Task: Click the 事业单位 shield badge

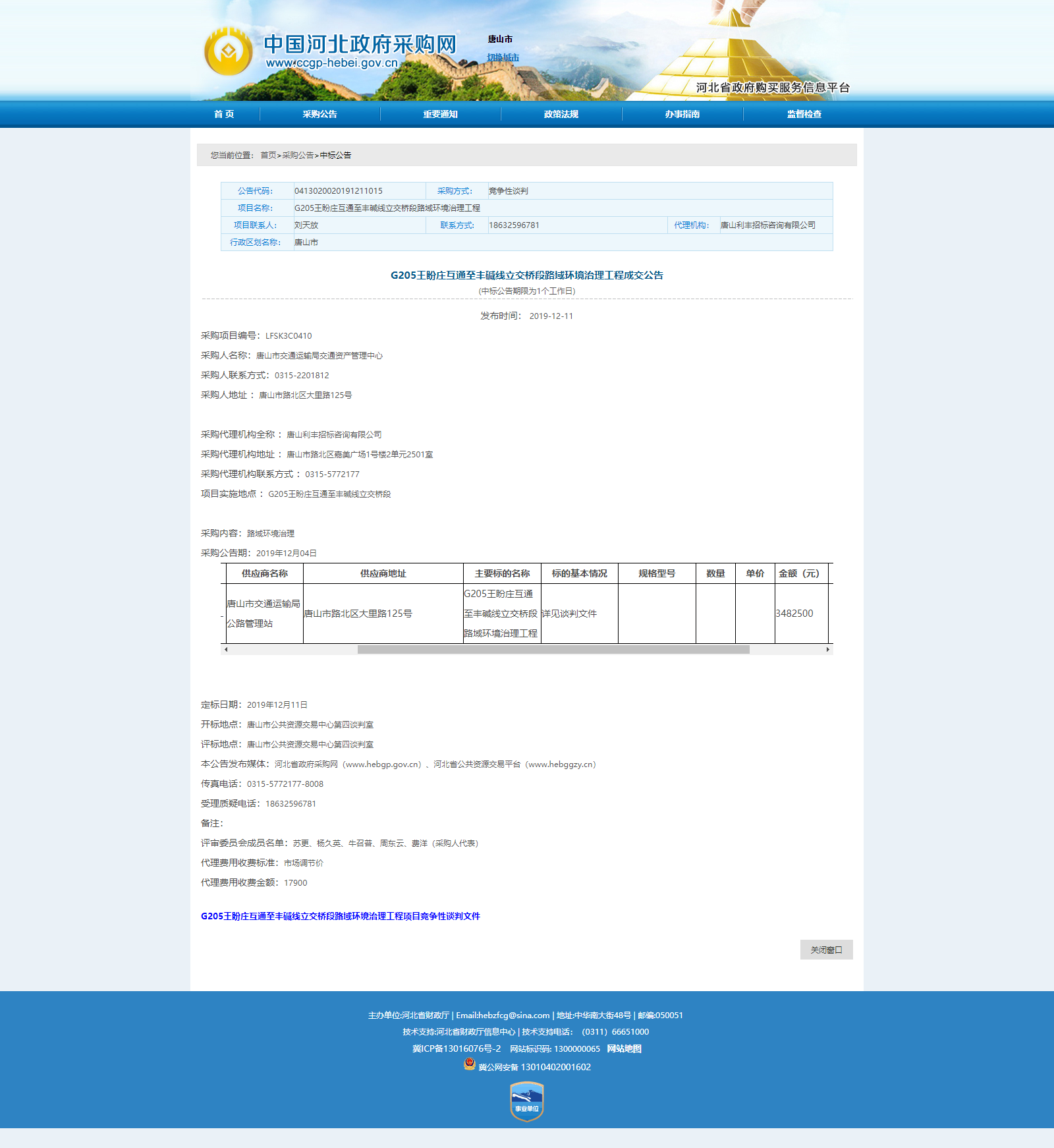Action: tap(527, 1101)
